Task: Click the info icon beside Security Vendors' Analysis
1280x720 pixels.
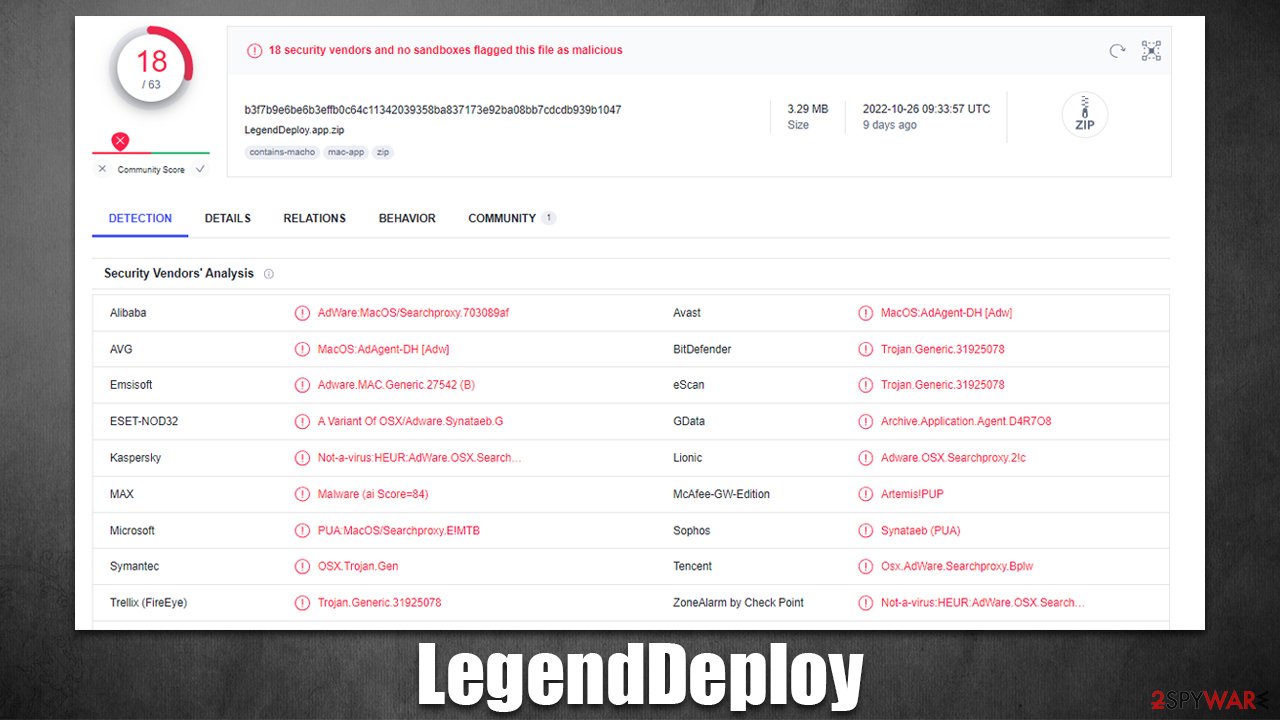Action: point(268,273)
